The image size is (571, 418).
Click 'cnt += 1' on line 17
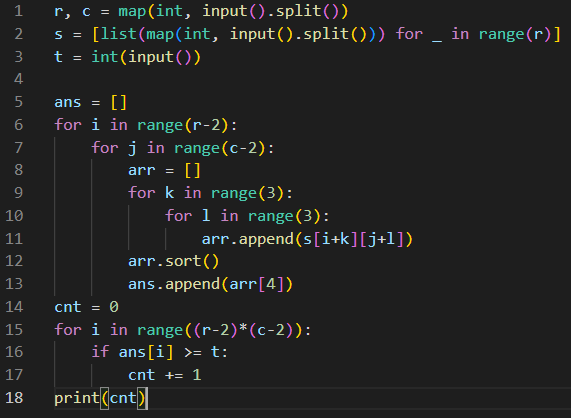coord(164,375)
